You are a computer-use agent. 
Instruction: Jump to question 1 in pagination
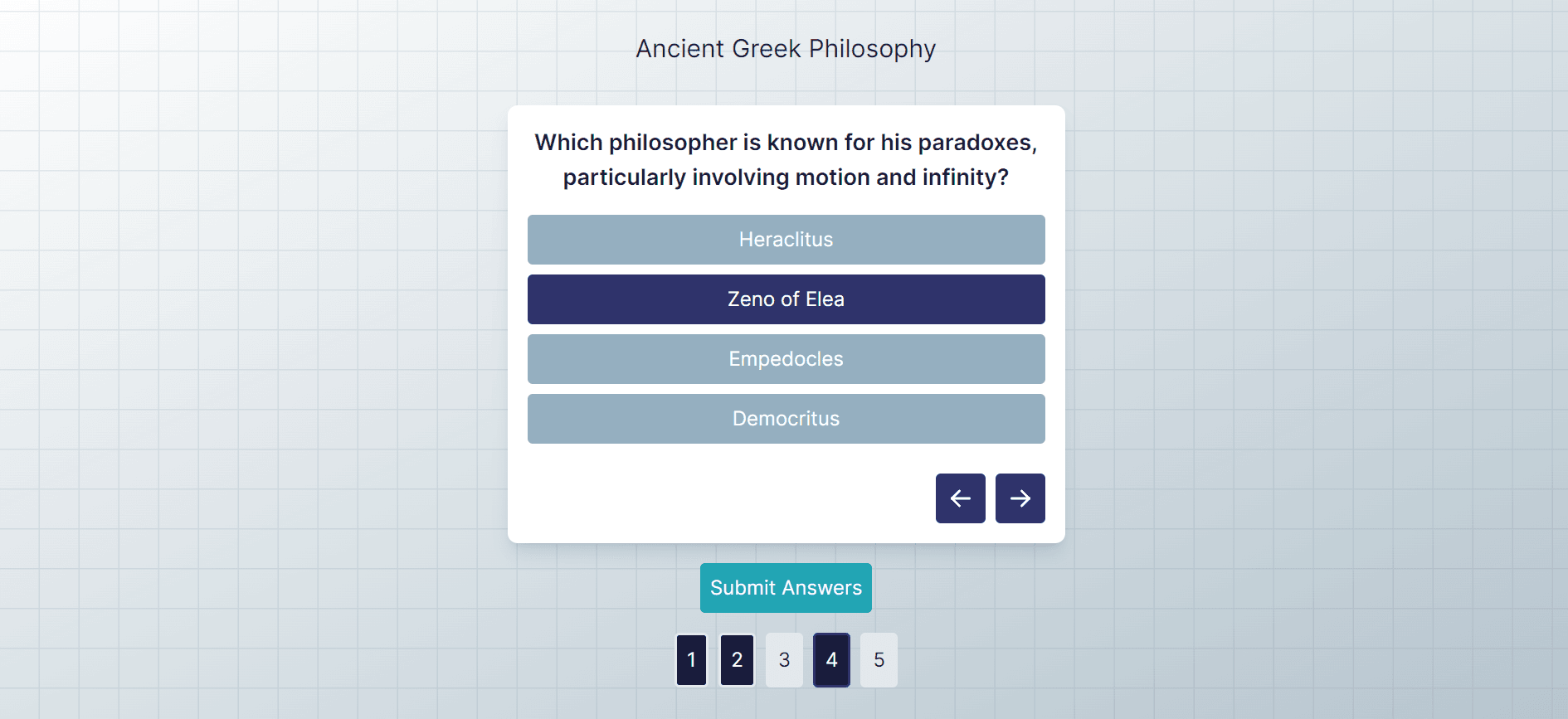pyautogui.click(x=691, y=660)
